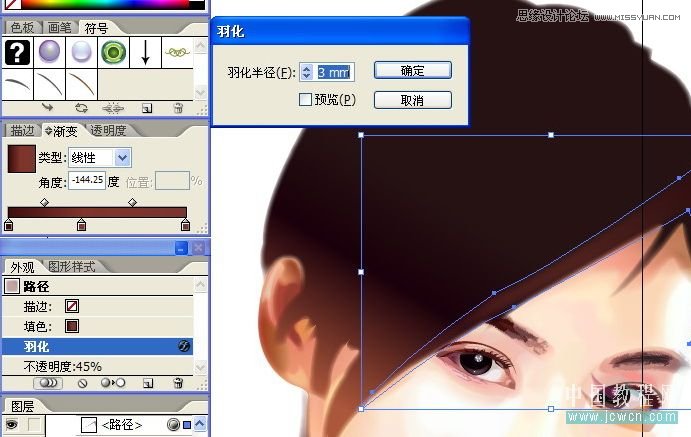Switch to the 画笔 tab
The width and height of the screenshot is (691, 437).
click(59, 28)
